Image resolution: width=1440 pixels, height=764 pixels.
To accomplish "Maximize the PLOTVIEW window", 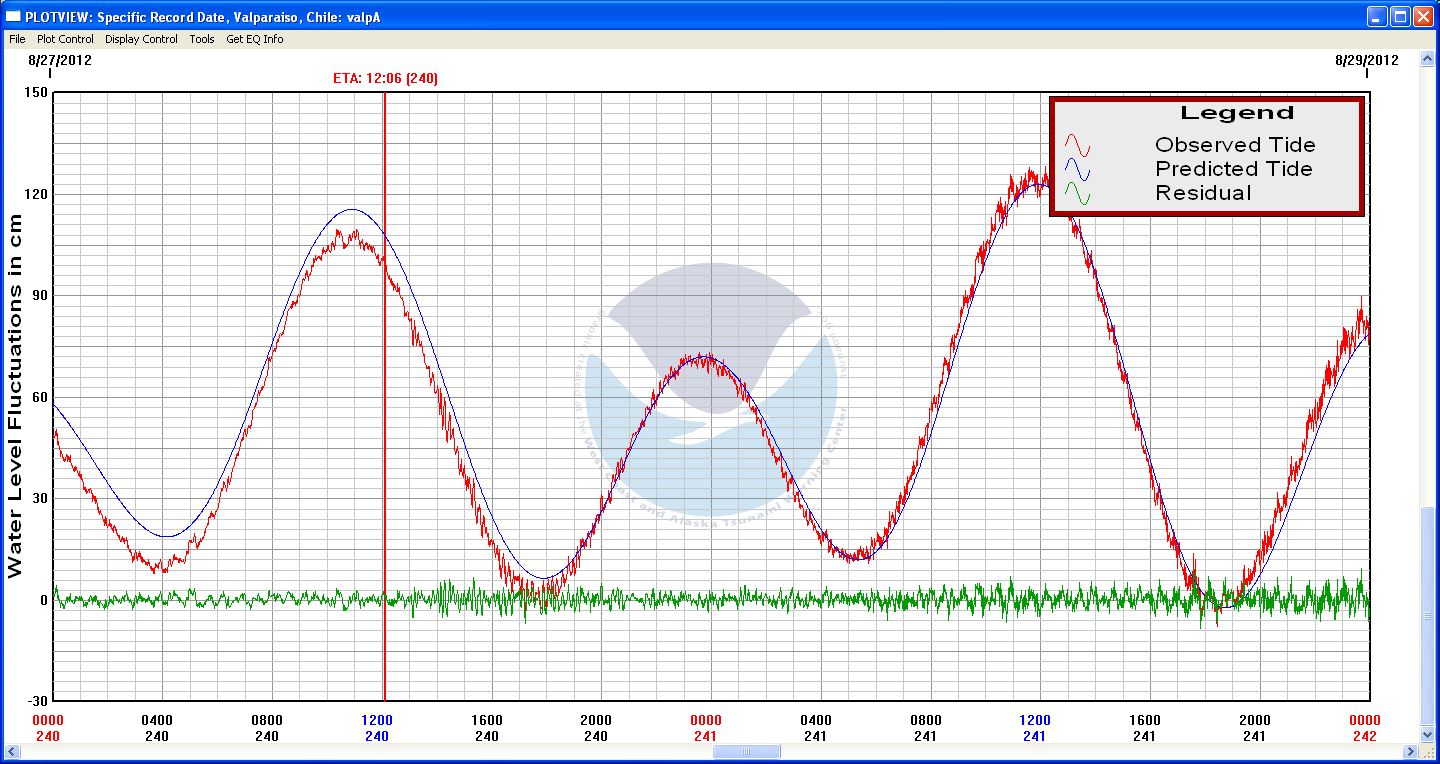I will (x=1400, y=16).
